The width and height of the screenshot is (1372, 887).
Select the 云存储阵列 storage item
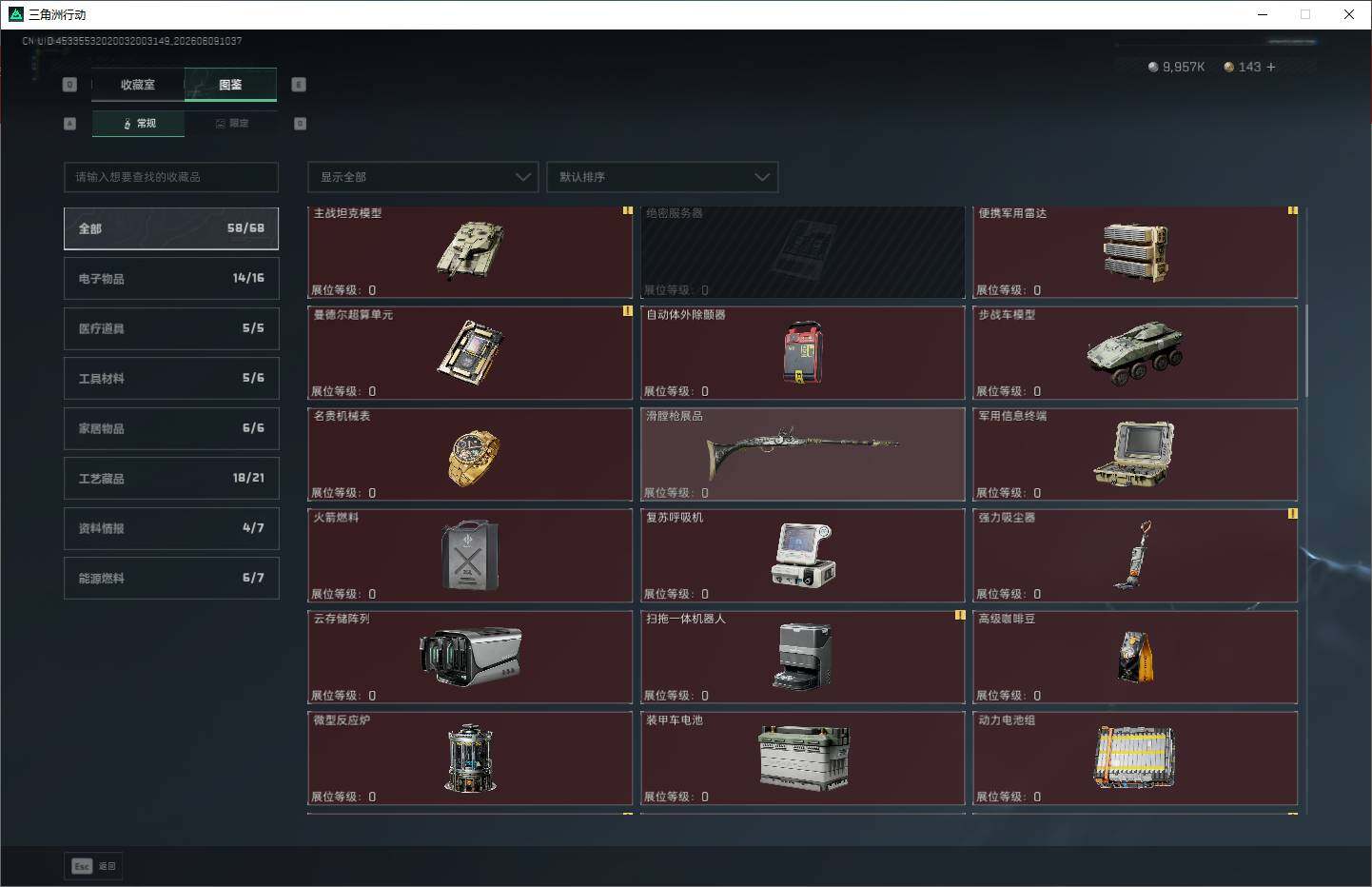tap(471, 658)
